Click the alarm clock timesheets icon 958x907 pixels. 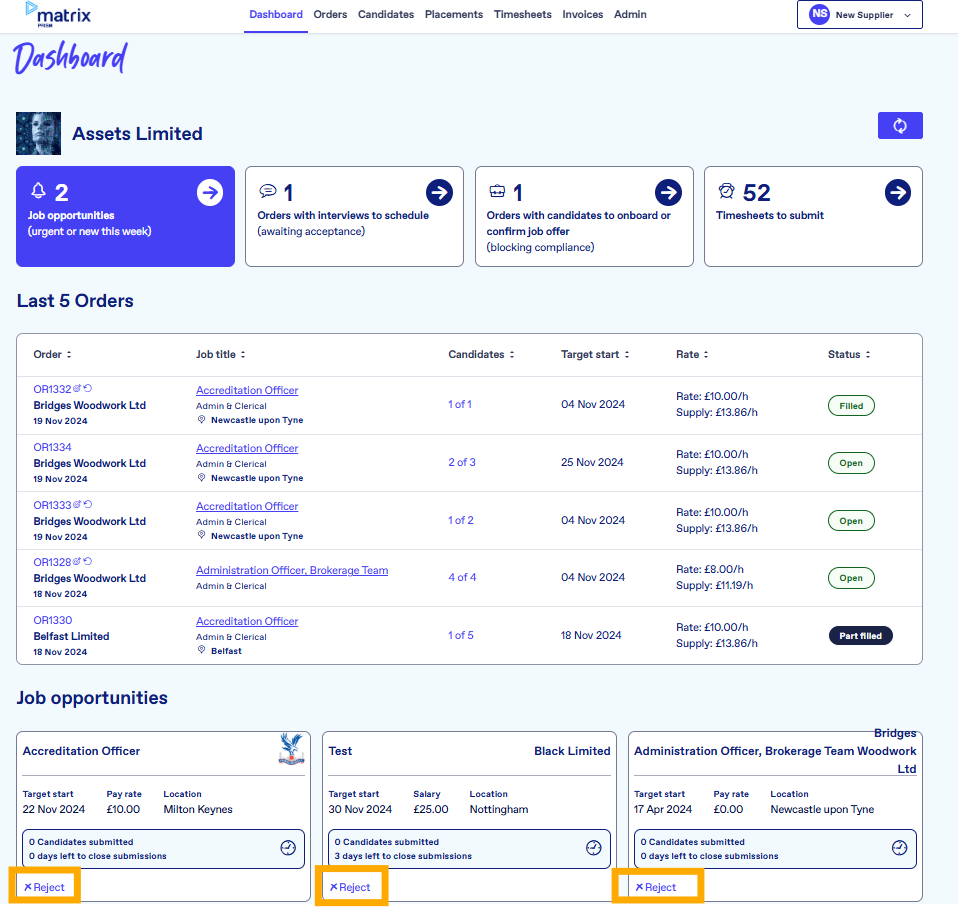(726, 191)
